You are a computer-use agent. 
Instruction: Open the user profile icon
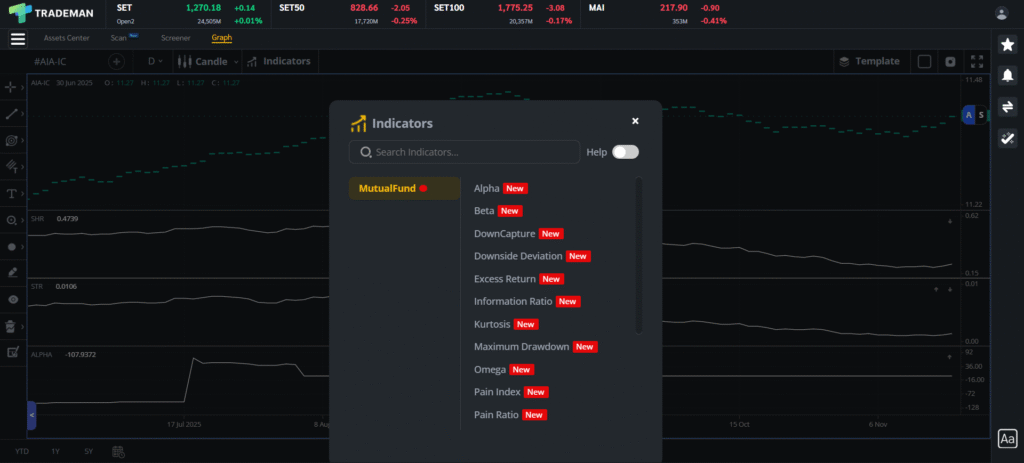1002,13
